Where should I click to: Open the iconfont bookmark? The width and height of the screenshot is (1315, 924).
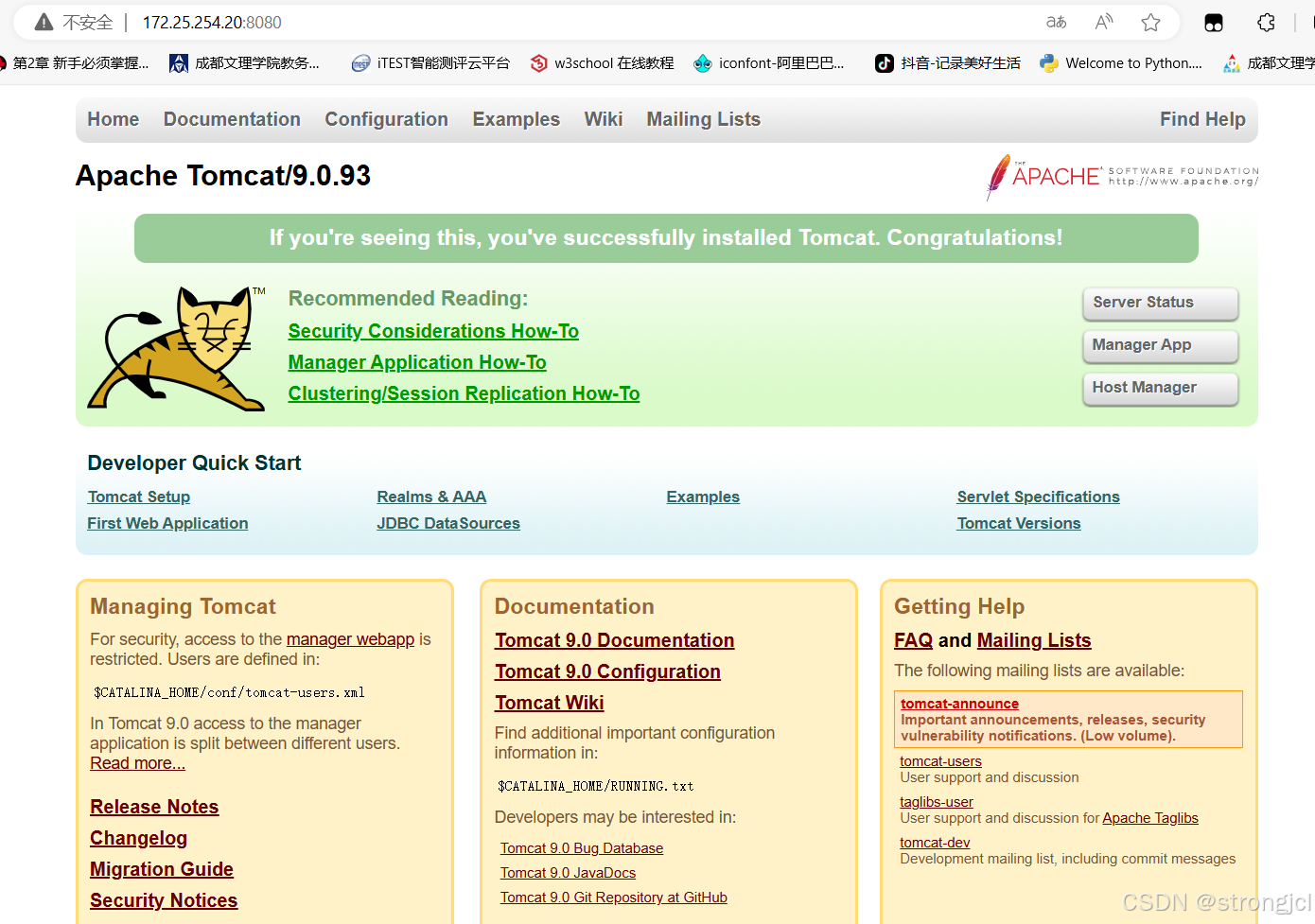point(768,63)
